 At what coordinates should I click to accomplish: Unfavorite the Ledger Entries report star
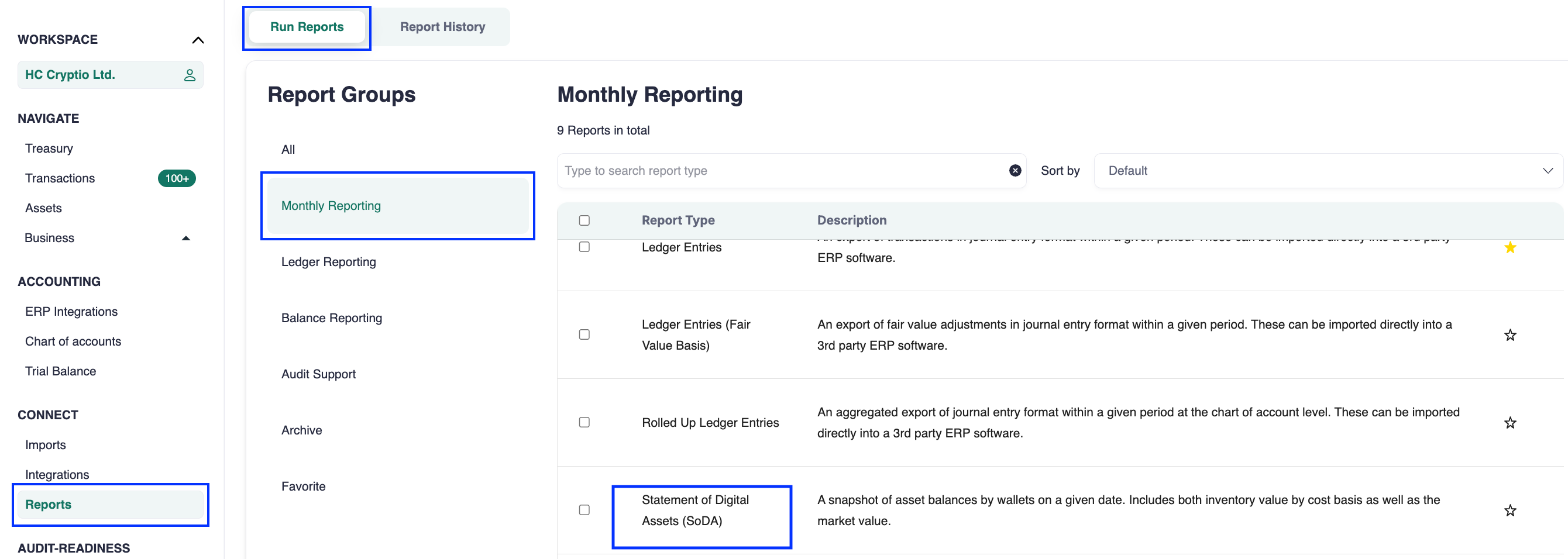click(x=1509, y=247)
